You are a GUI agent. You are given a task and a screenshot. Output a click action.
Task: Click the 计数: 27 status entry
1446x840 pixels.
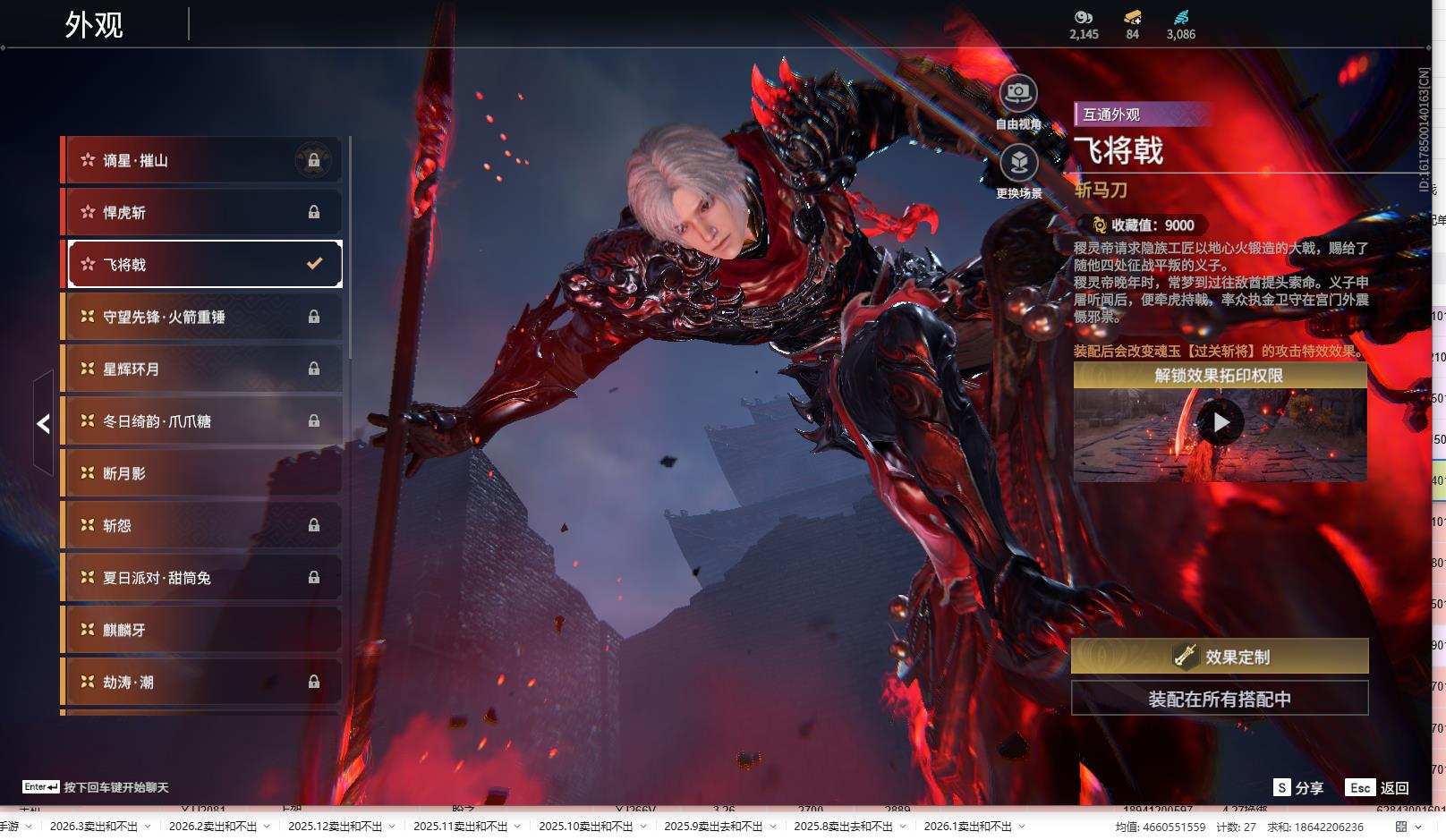[x=1237, y=827]
